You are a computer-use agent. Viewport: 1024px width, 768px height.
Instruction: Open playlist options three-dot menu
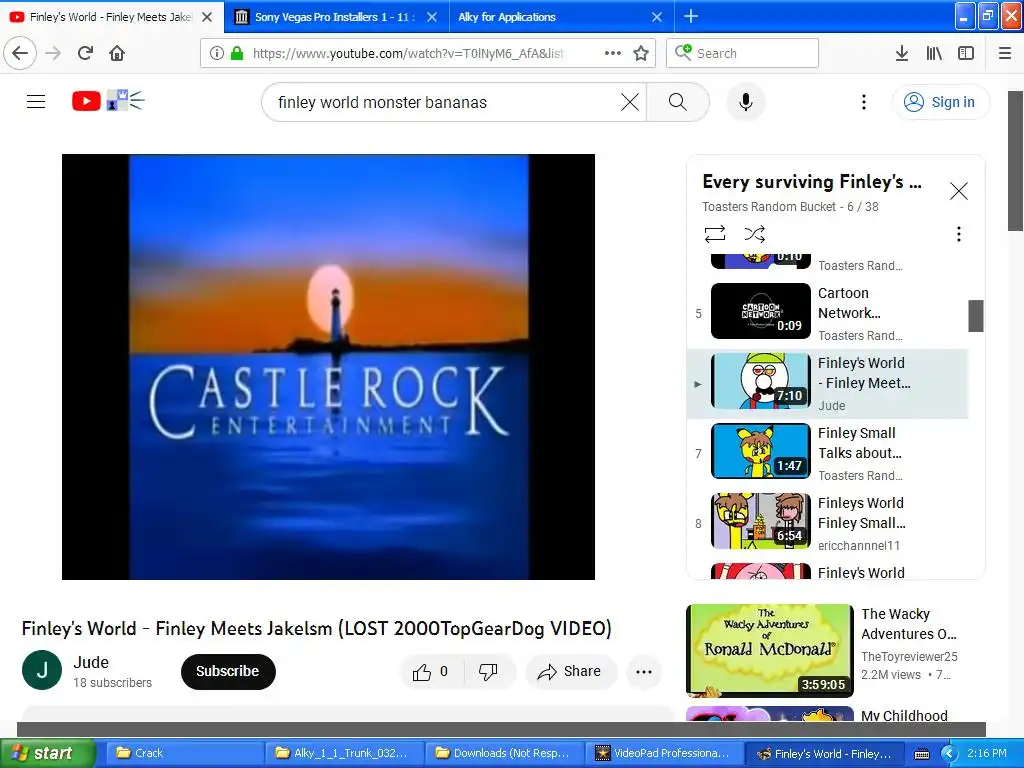(x=959, y=234)
